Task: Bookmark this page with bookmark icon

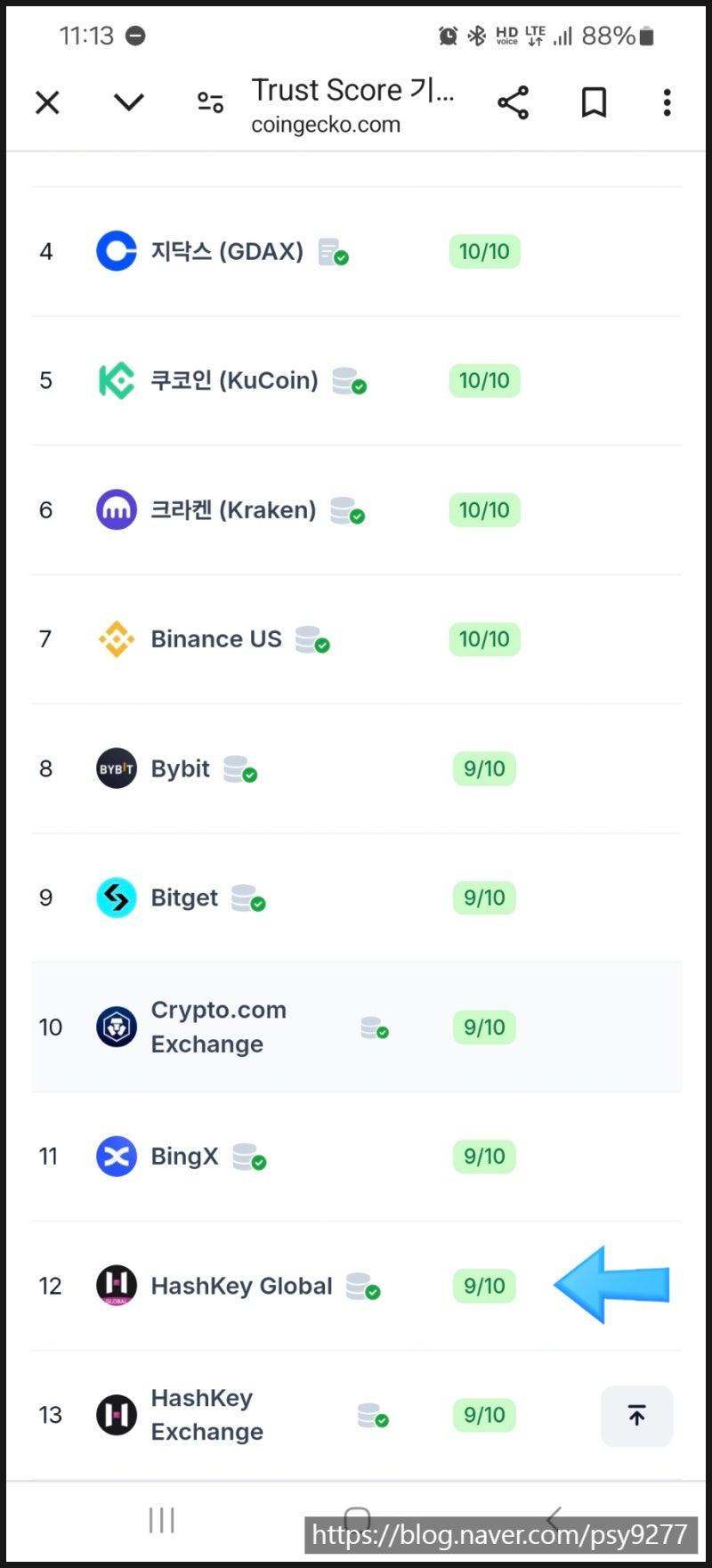Action: coord(594,102)
